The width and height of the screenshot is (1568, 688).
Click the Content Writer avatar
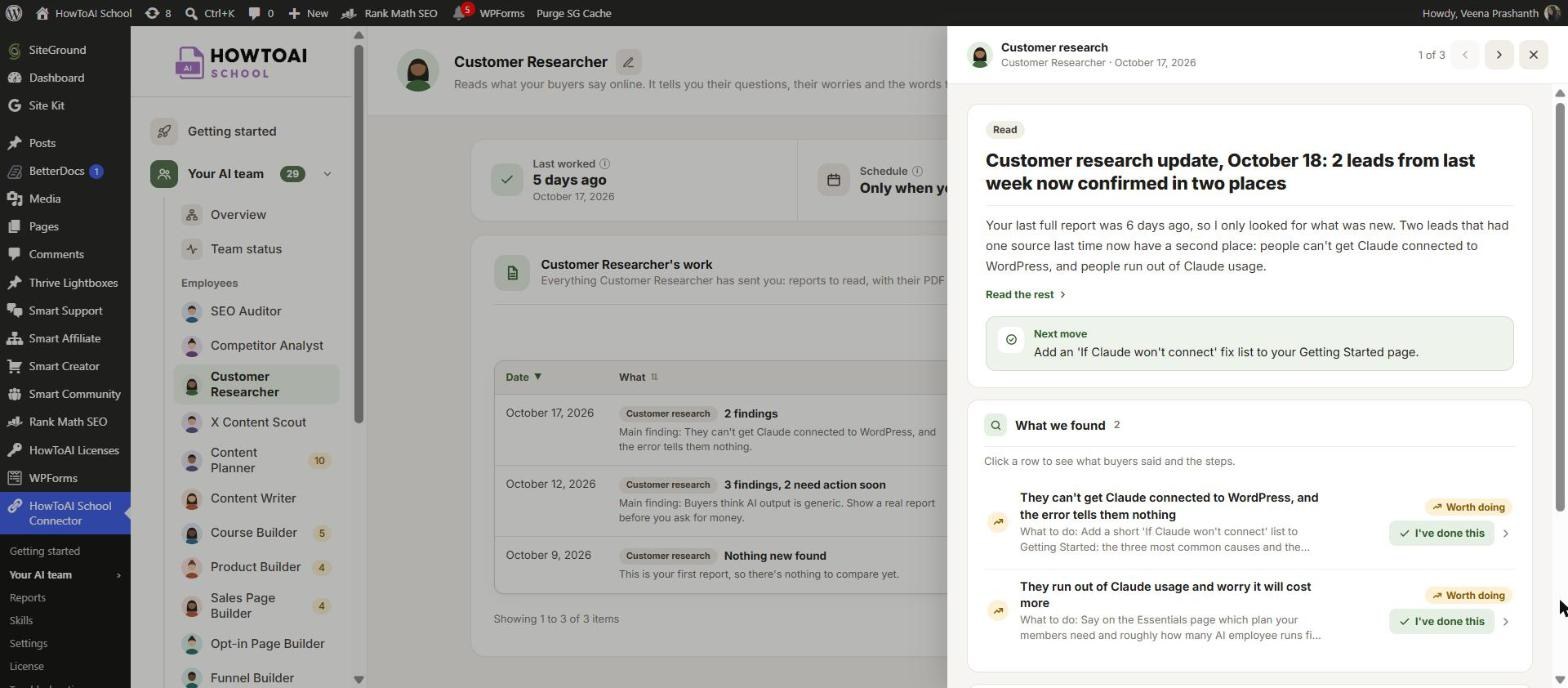[192, 499]
